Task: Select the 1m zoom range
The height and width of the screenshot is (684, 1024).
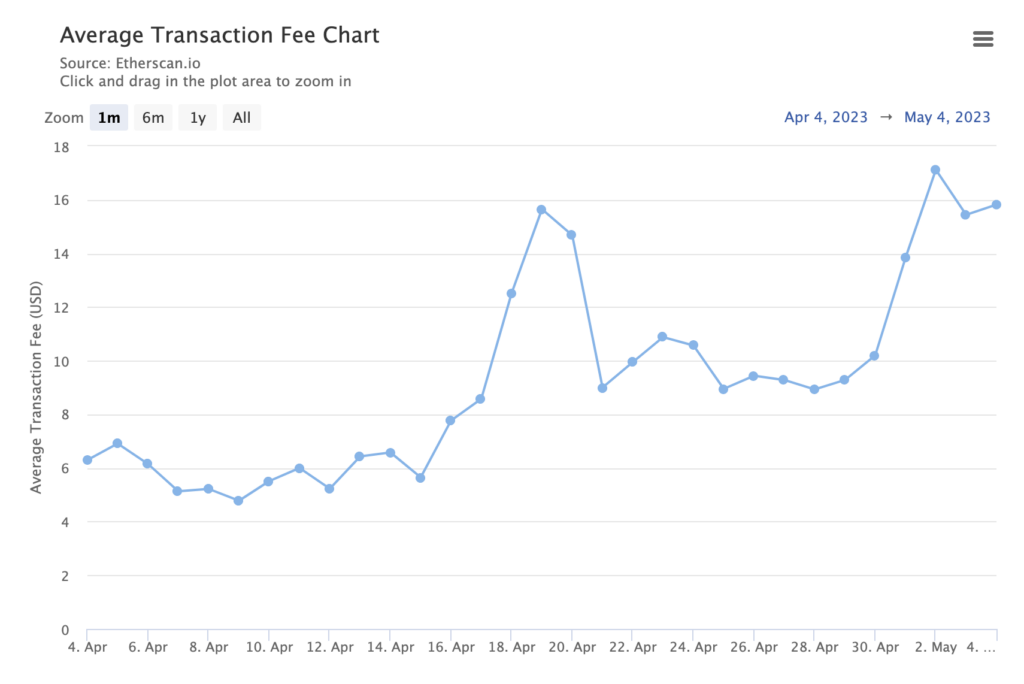Action: (x=109, y=118)
